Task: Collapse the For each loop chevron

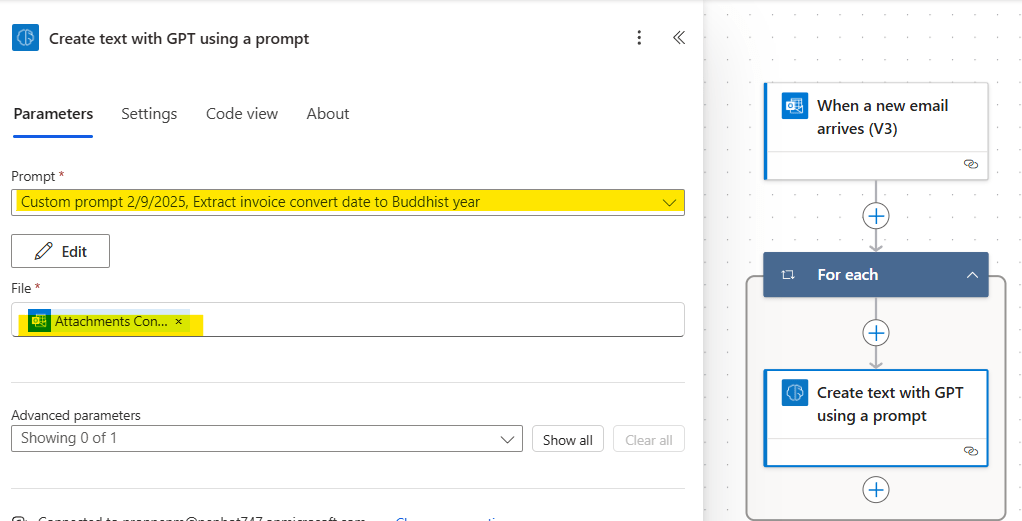Action: point(971,275)
